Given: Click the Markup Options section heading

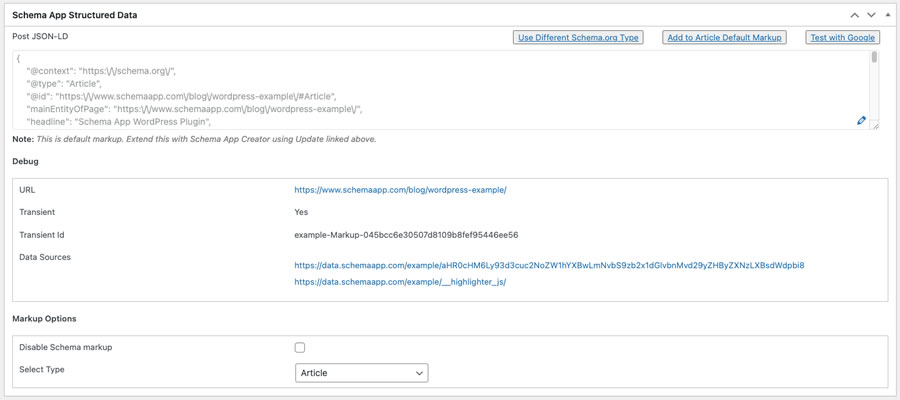Looking at the screenshot, I should coord(44,318).
